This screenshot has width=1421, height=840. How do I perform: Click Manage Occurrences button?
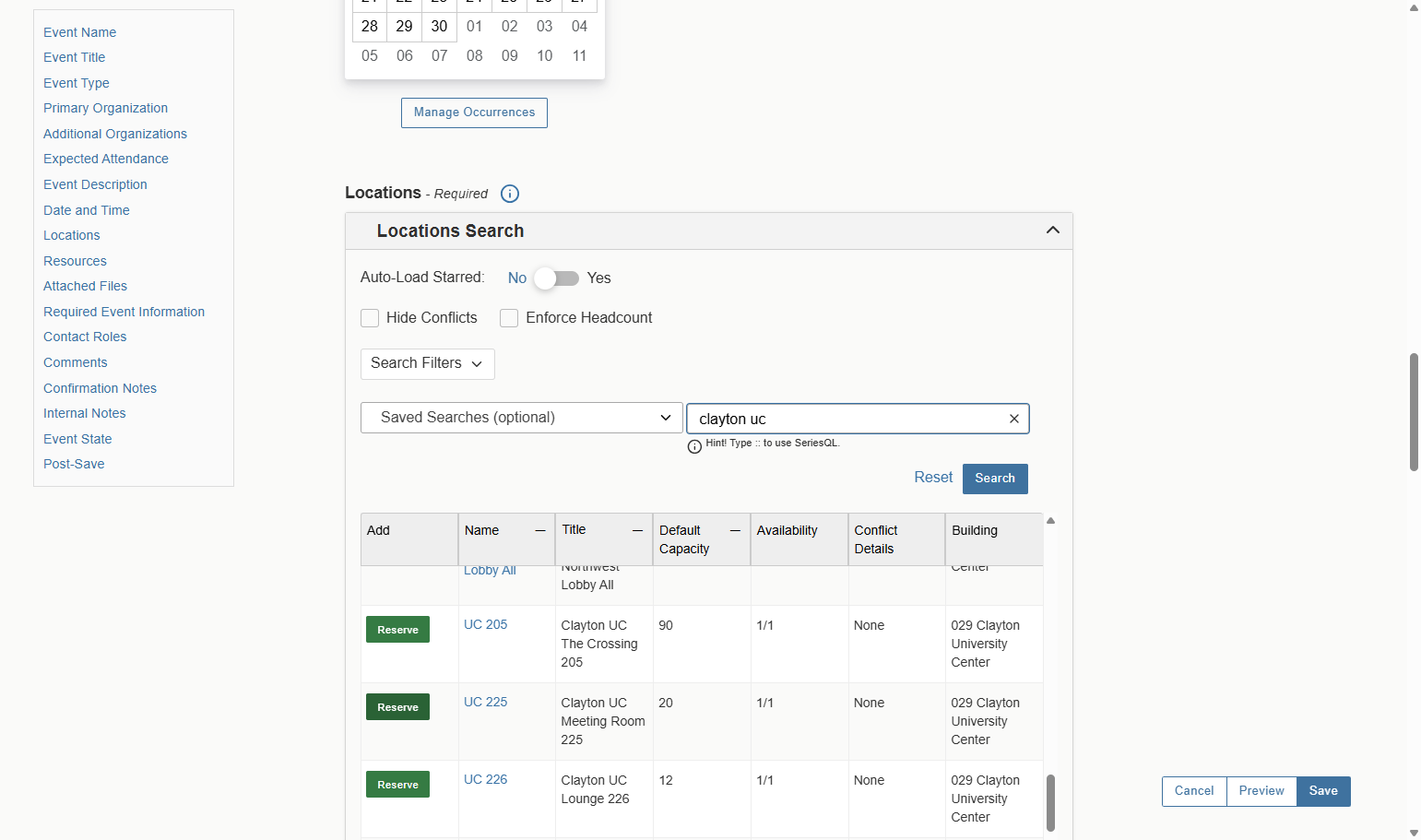(x=474, y=112)
